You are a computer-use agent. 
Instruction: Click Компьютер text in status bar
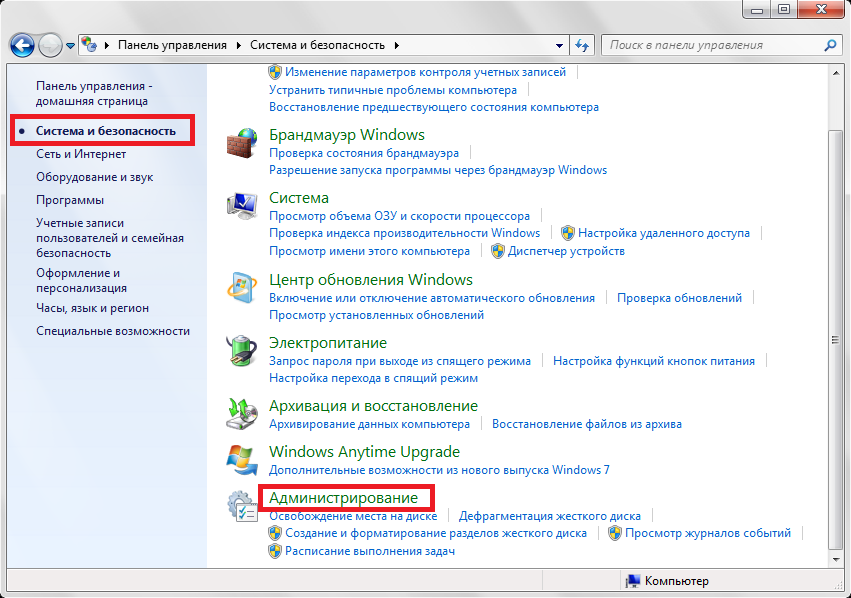click(x=676, y=581)
